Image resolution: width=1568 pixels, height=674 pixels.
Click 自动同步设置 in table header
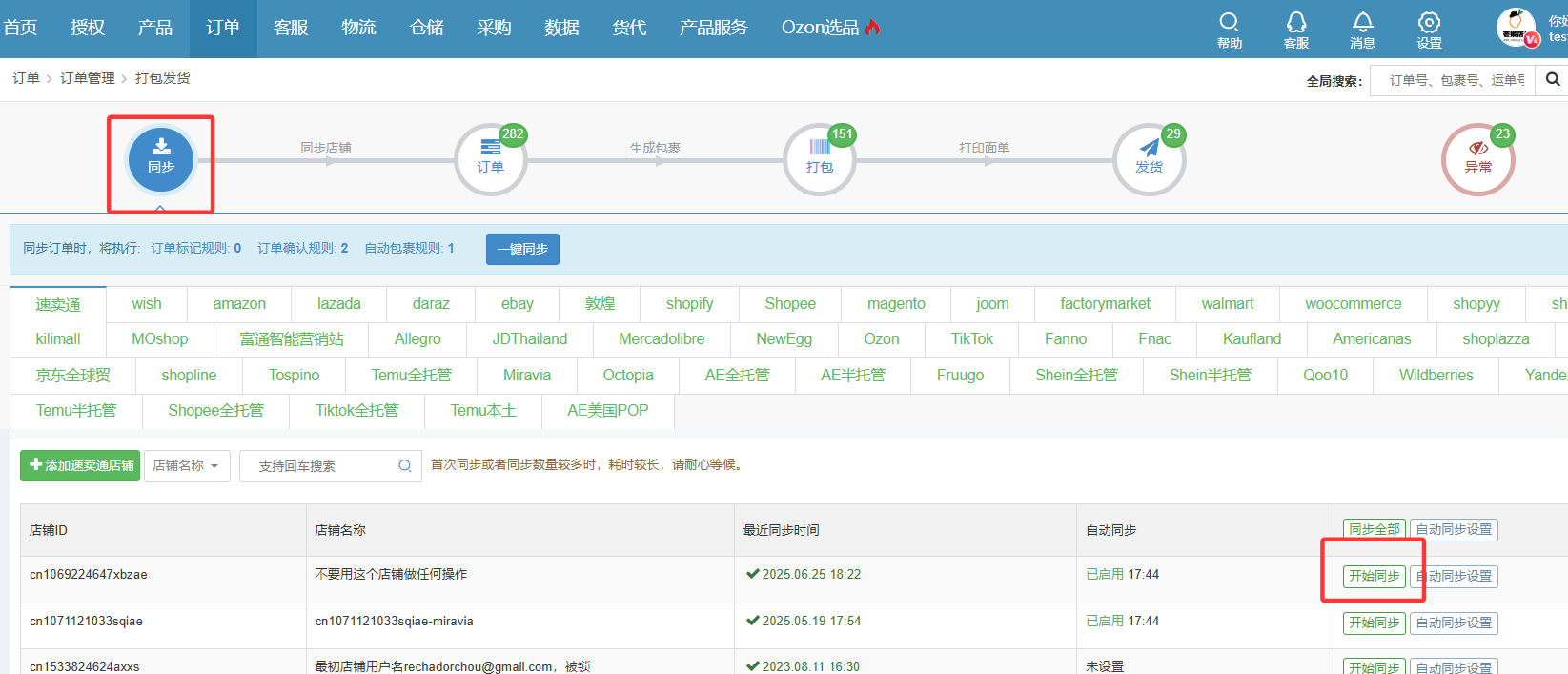(x=1454, y=529)
